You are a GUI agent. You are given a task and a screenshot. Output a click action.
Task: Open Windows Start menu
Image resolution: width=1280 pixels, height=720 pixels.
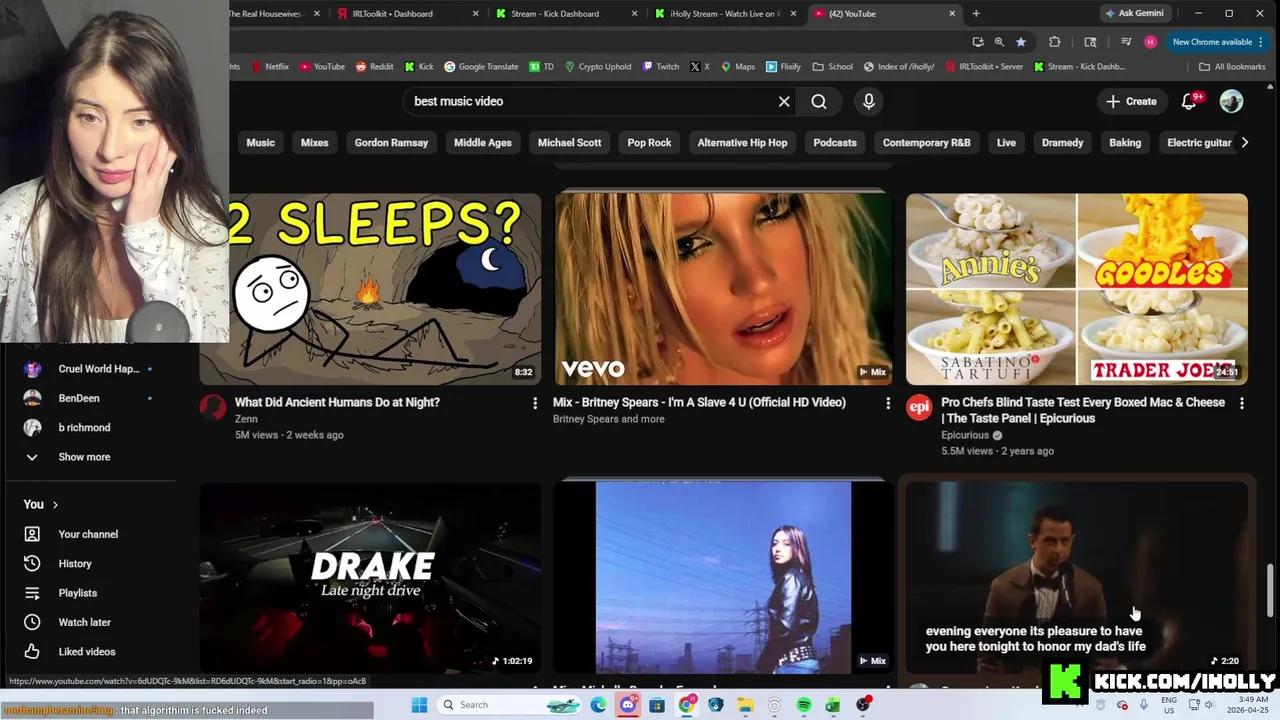[419, 705]
